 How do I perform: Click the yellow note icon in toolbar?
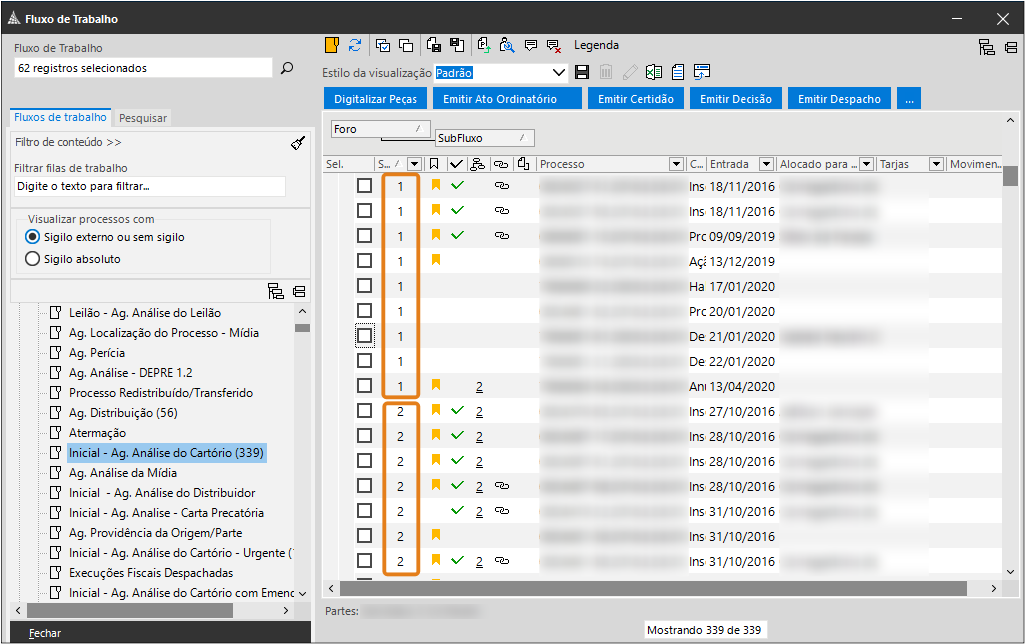[332, 45]
